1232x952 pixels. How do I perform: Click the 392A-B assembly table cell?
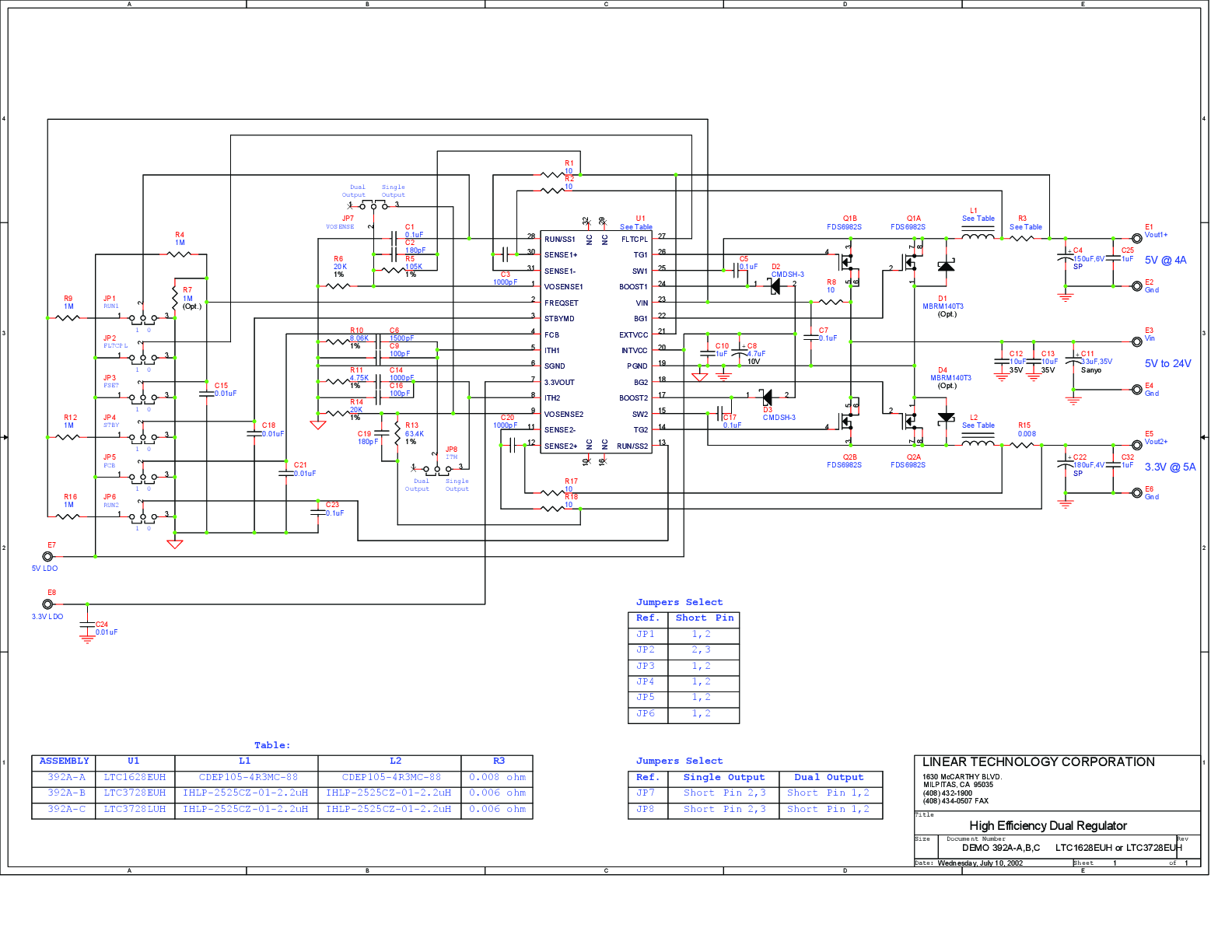(x=66, y=793)
